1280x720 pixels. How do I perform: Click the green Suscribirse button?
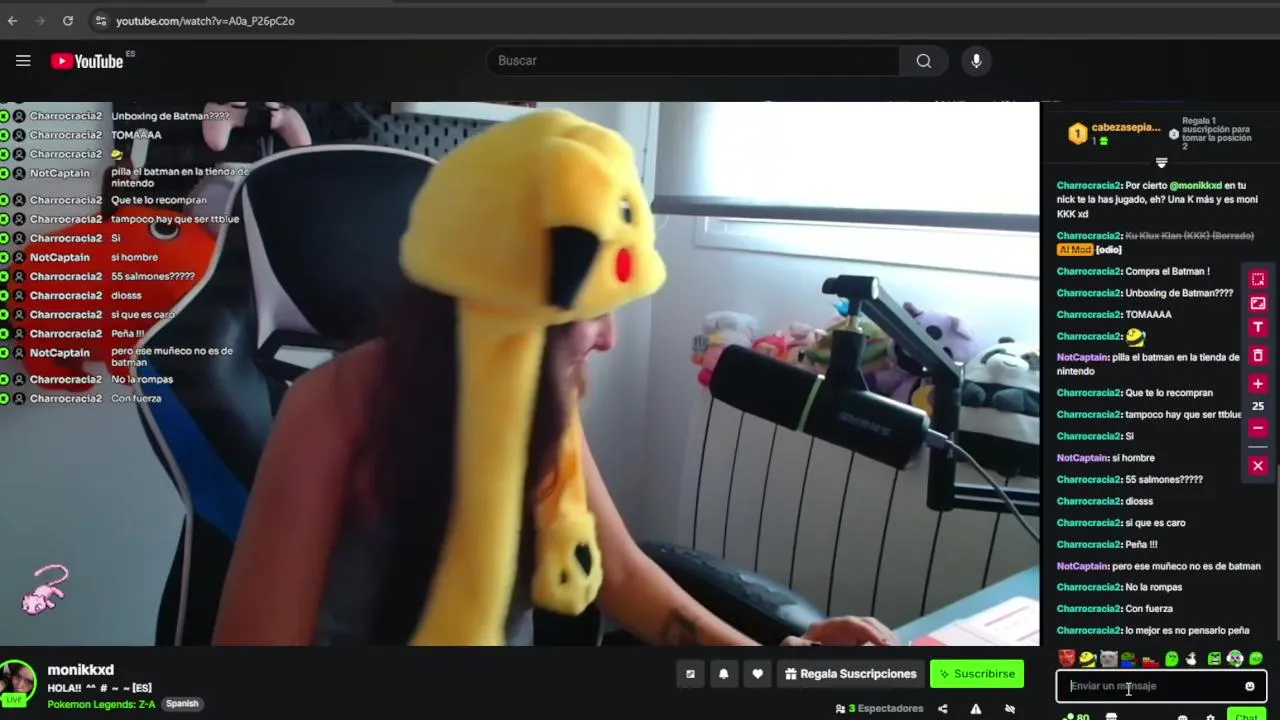977,674
